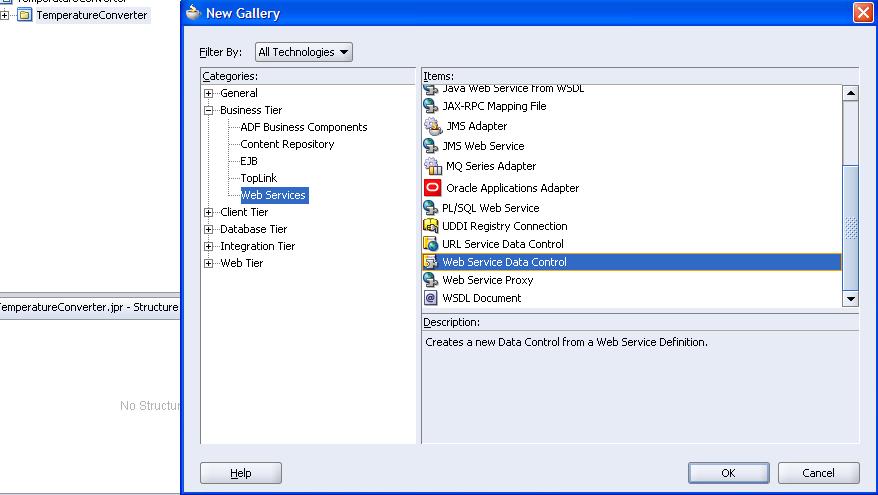The image size is (878, 495).
Task: Click the Web Service Data Control icon
Action: 430,261
